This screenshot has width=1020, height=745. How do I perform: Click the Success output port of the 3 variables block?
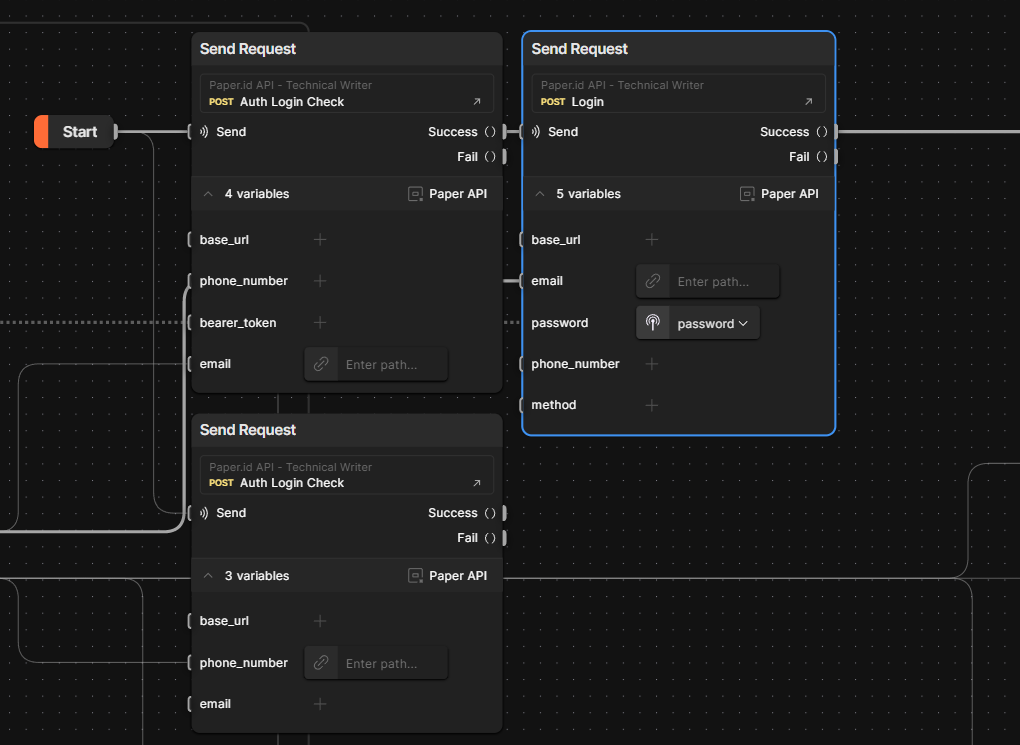coord(504,513)
